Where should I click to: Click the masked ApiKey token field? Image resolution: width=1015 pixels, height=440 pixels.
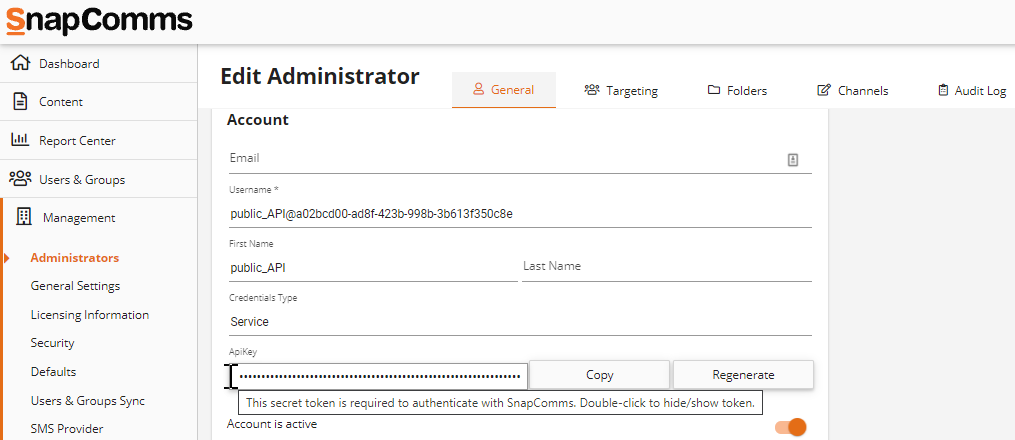point(380,376)
